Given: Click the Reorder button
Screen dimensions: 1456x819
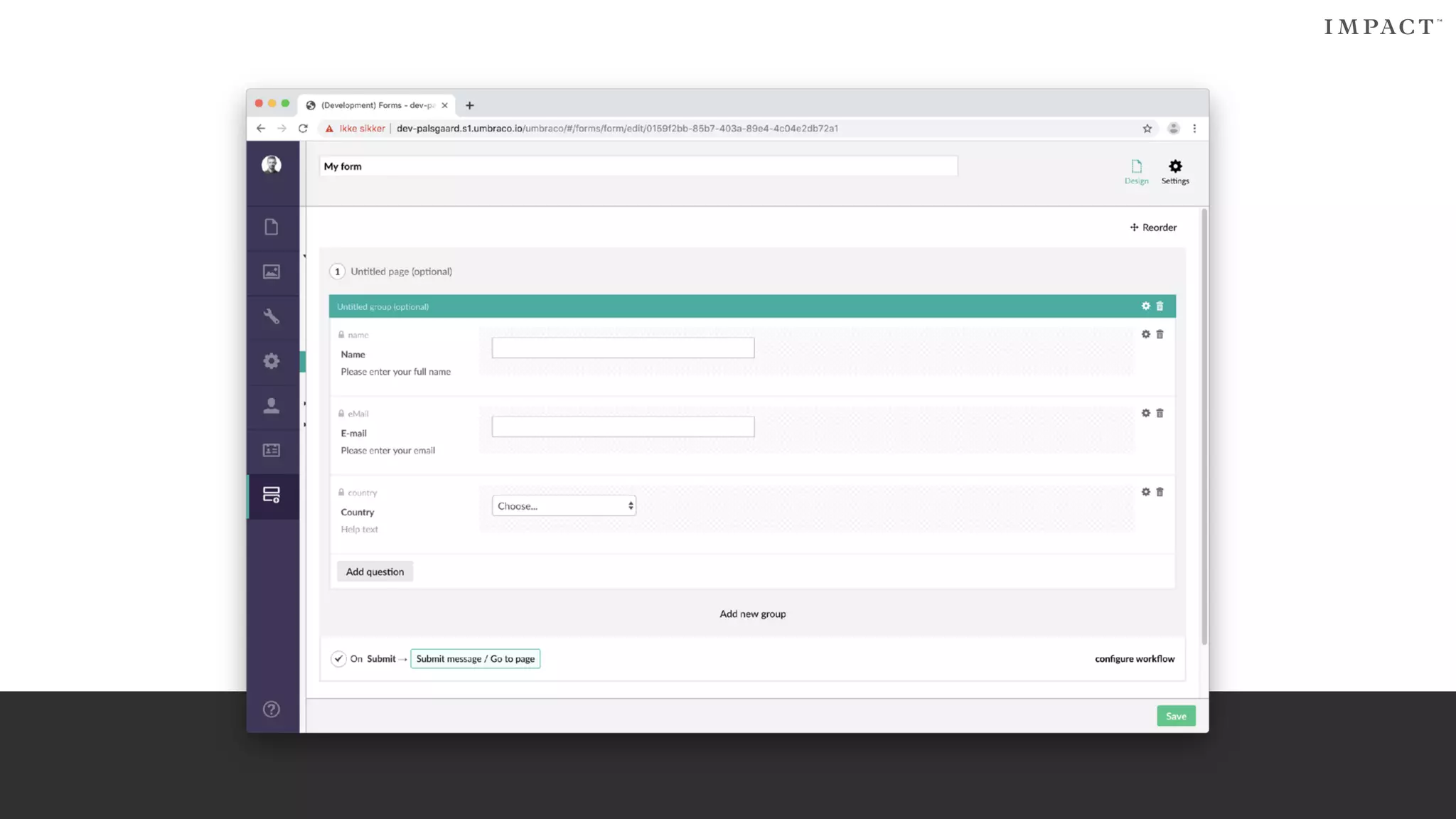Looking at the screenshot, I should pyautogui.click(x=1153, y=227).
